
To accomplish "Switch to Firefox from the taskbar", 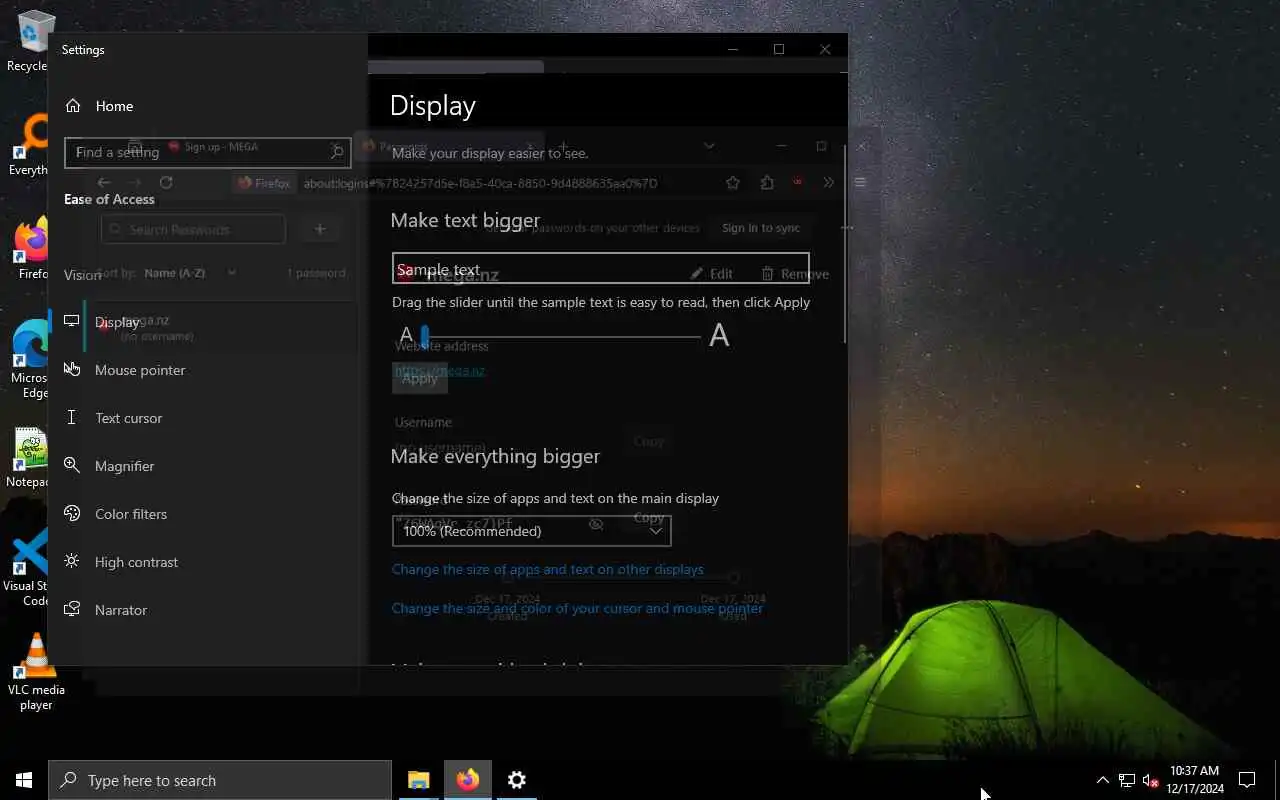I will pos(468,780).
